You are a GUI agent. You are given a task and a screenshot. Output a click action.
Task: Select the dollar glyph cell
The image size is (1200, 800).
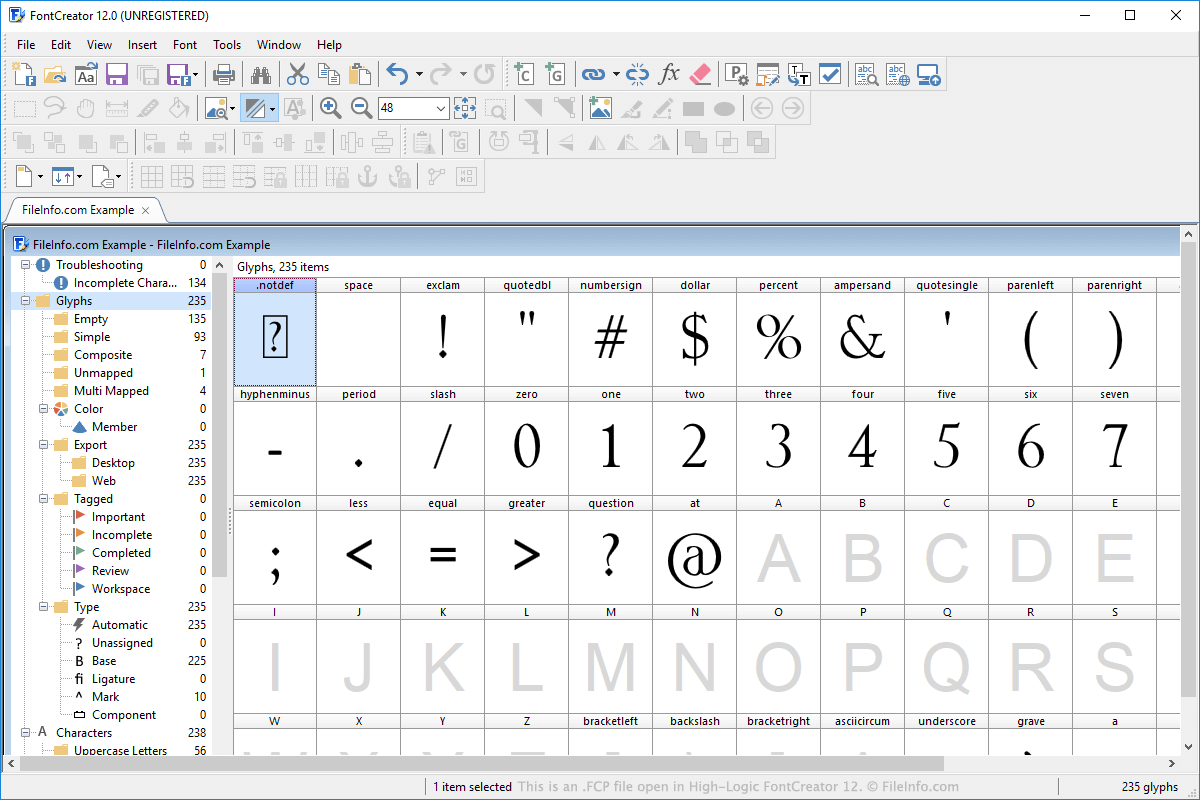tap(694, 332)
